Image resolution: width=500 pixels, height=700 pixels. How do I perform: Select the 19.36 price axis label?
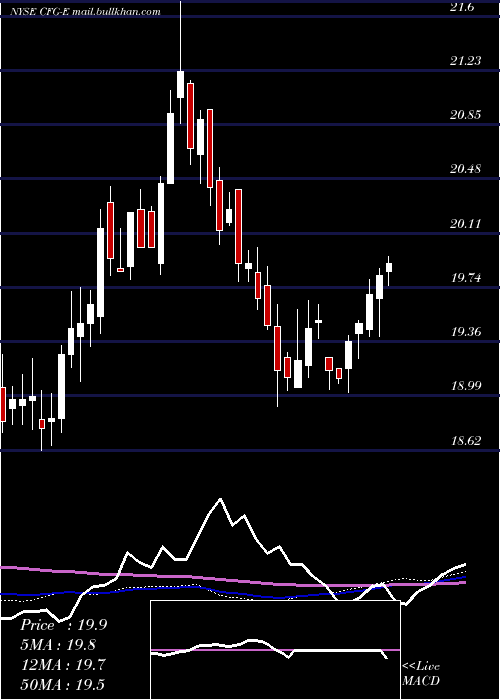coord(466,332)
